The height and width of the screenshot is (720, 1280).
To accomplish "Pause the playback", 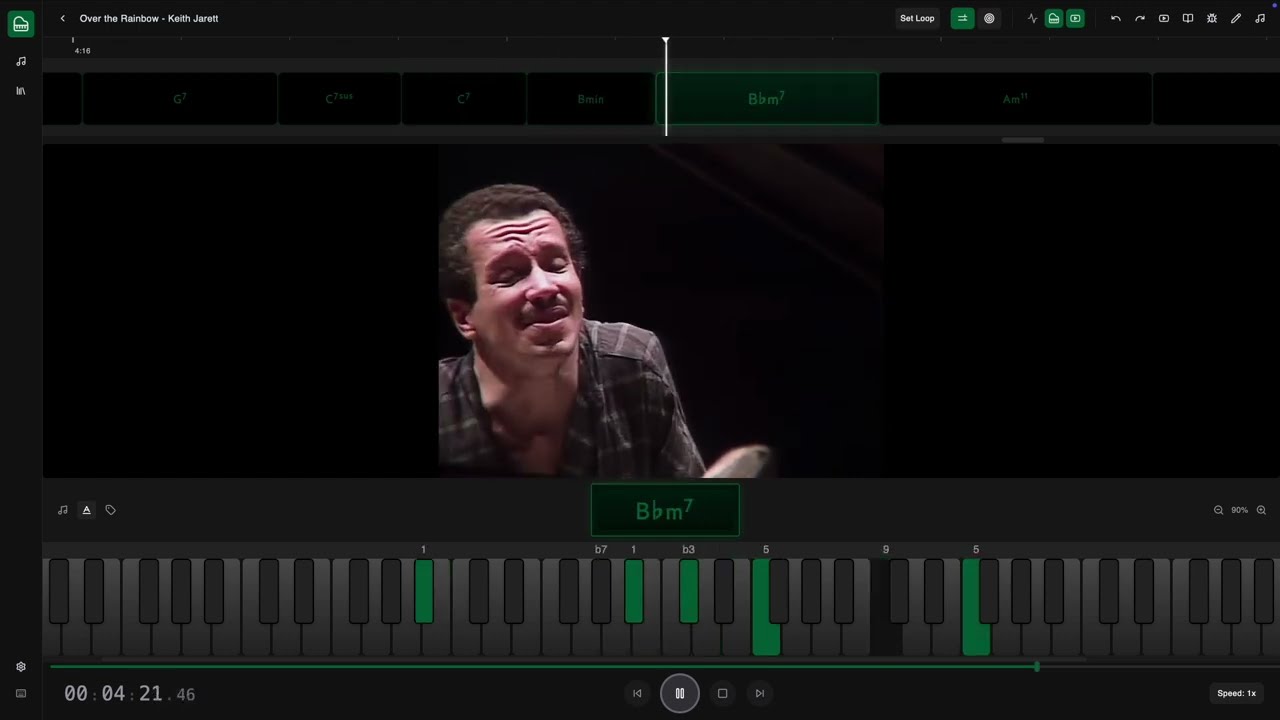I will [680, 693].
